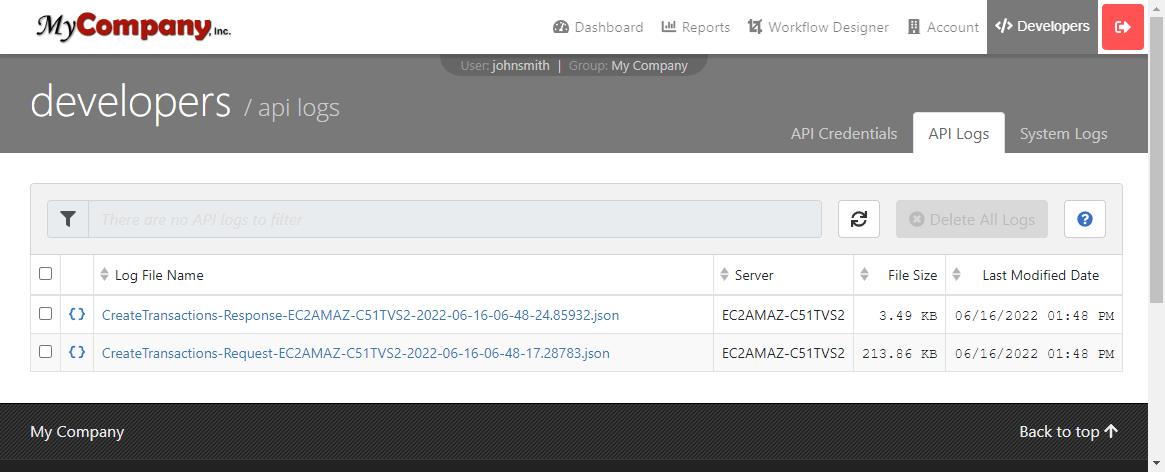Viewport: 1165px width, 472px height.
Task: Check the CreateTransactions-Response row checkbox
Action: click(x=45, y=314)
